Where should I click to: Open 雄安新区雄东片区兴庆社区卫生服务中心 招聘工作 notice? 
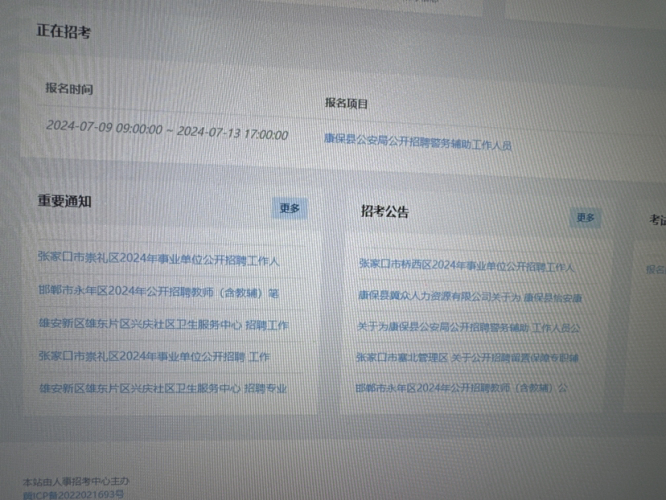[163, 325]
